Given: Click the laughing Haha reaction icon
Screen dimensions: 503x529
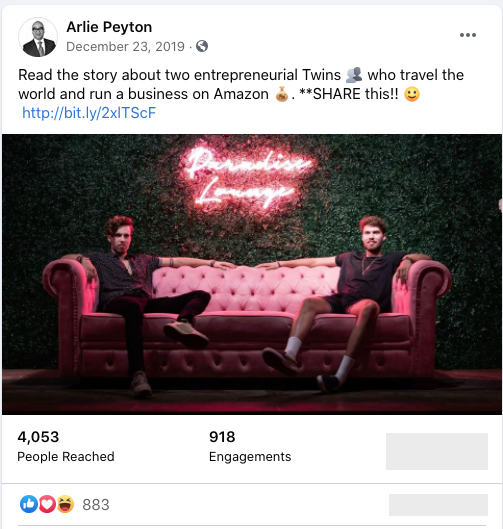Looking at the screenshot, I should pyautogui.click(x=65, y=504).
